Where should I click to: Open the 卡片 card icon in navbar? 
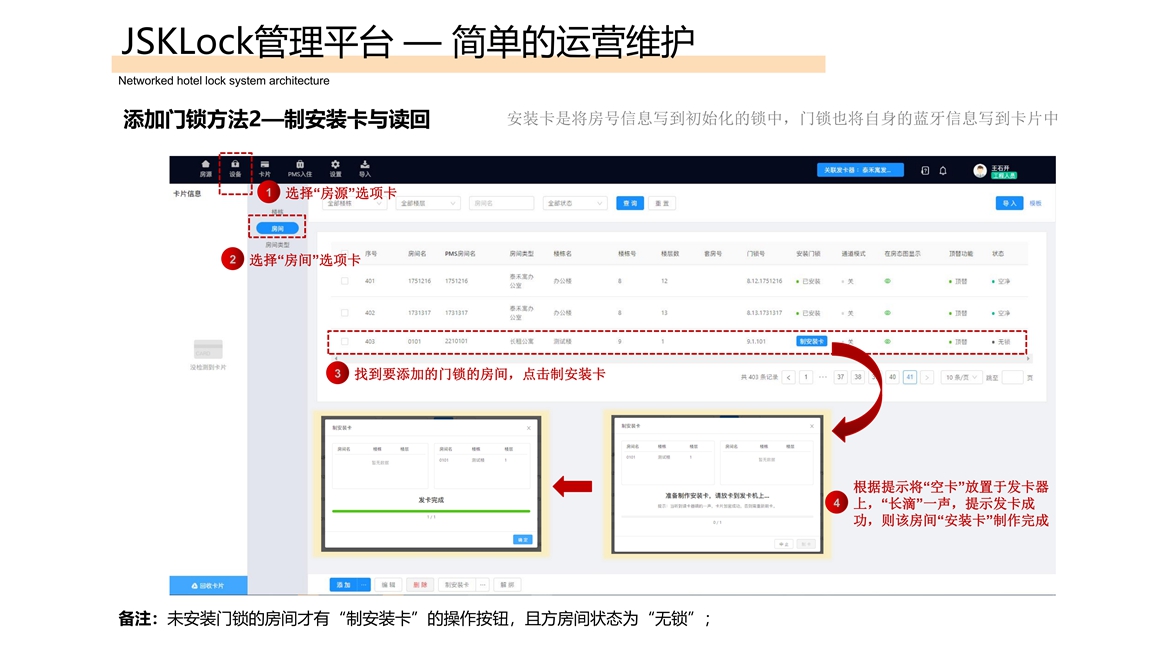click(265, 168)
